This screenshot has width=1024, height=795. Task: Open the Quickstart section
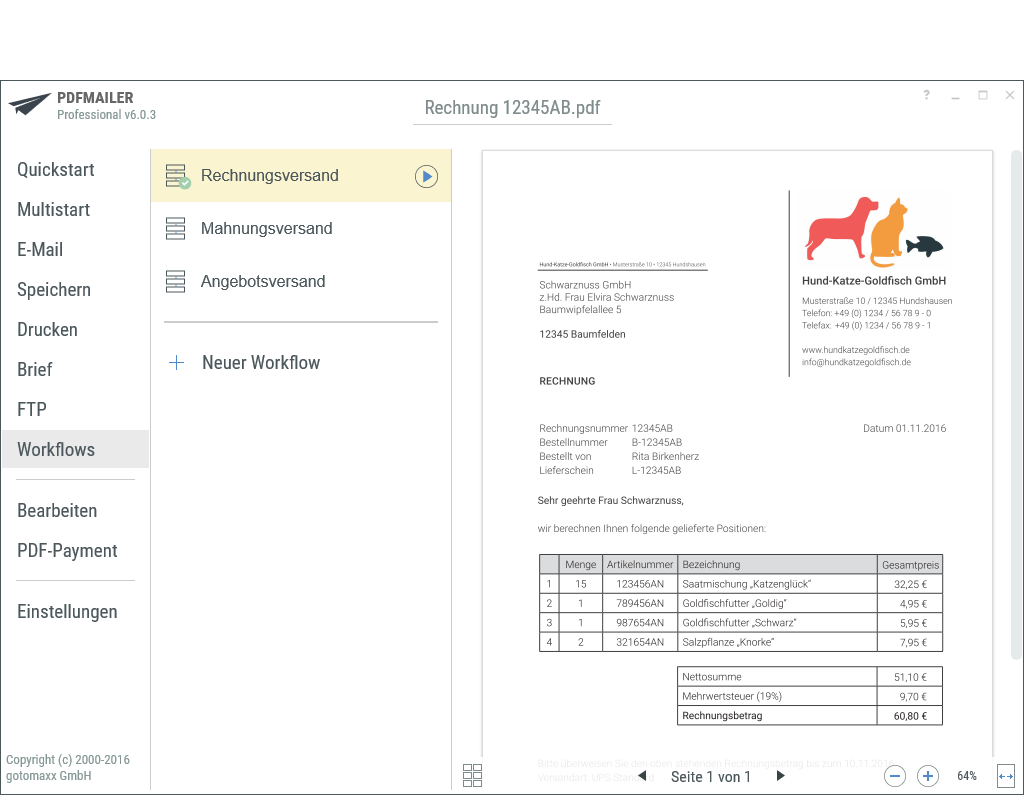tap(56, 170)
